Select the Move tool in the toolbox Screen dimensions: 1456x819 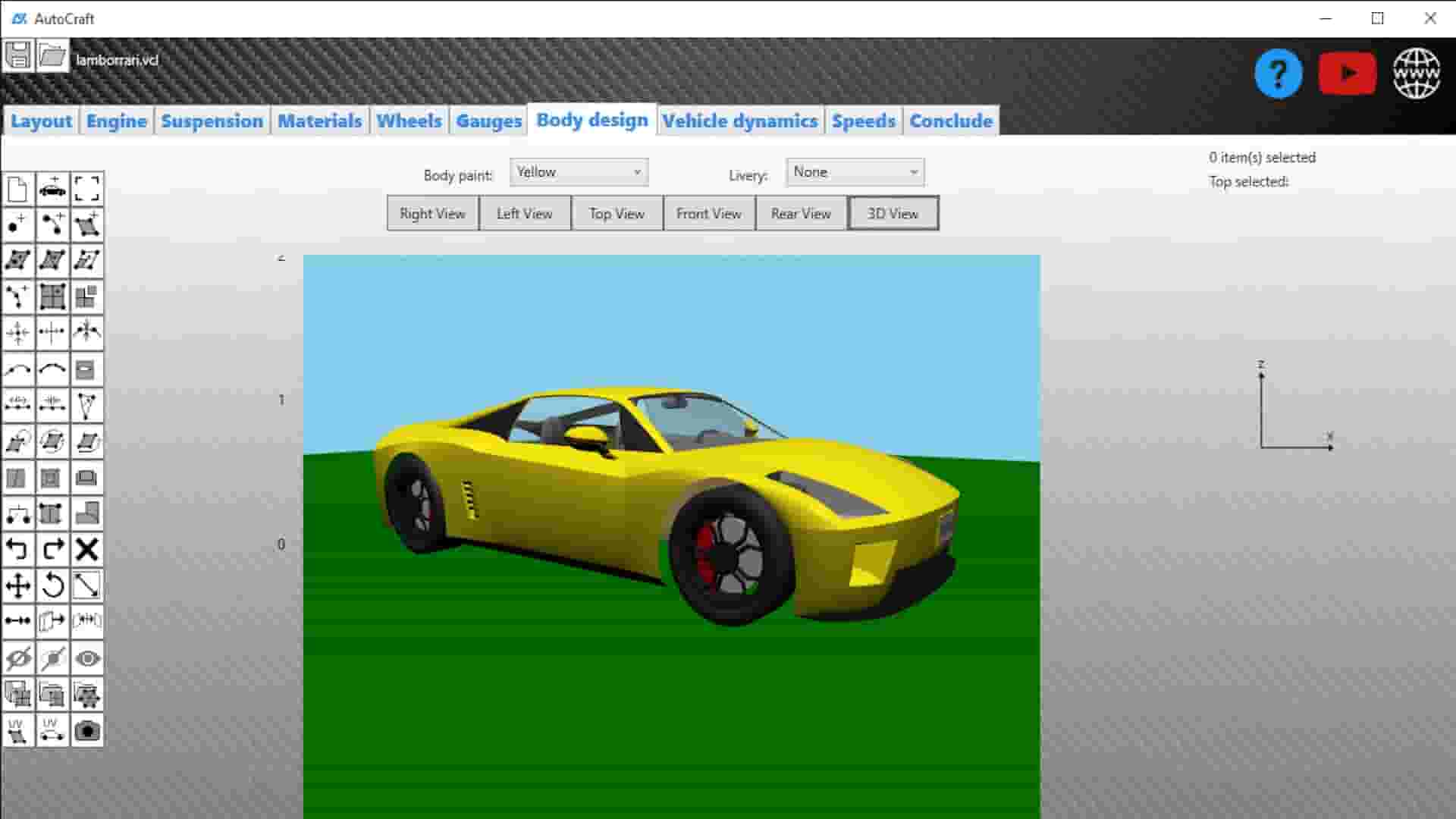coord(19,585)
